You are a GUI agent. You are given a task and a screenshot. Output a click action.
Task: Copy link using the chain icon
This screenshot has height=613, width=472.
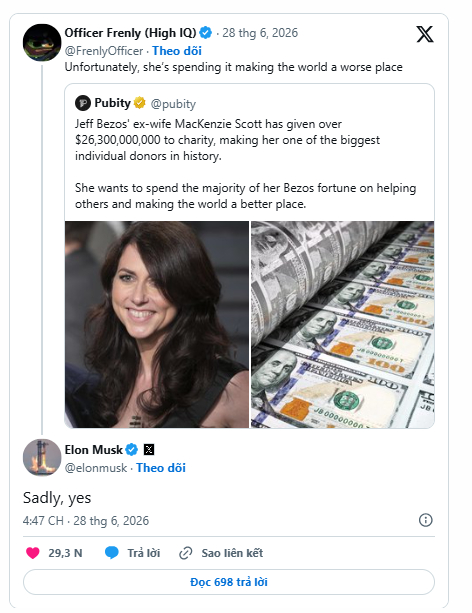pyautogui.click(x=185, y=553)
